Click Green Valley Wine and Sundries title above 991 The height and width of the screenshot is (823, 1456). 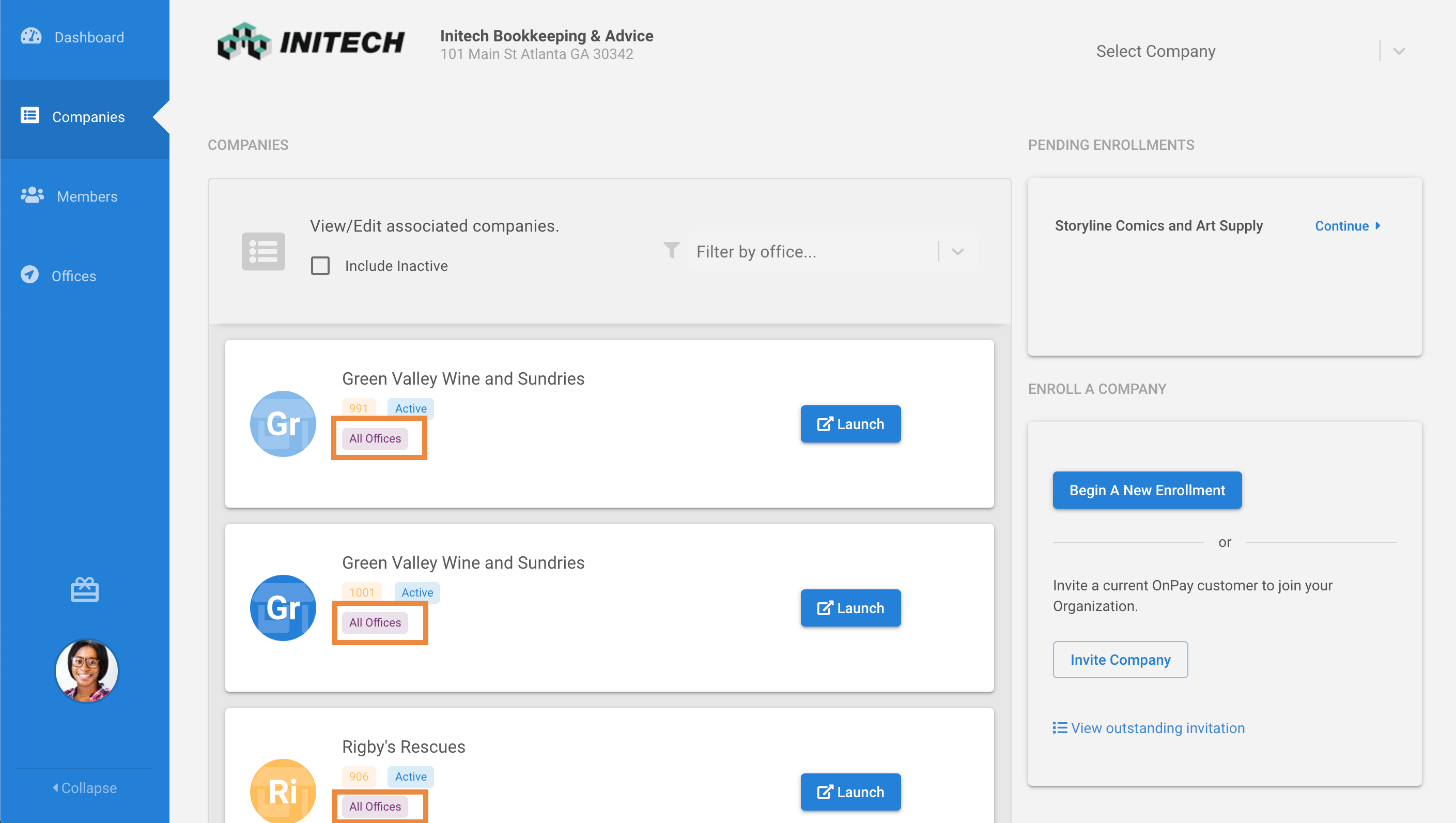tap(463, 378)
